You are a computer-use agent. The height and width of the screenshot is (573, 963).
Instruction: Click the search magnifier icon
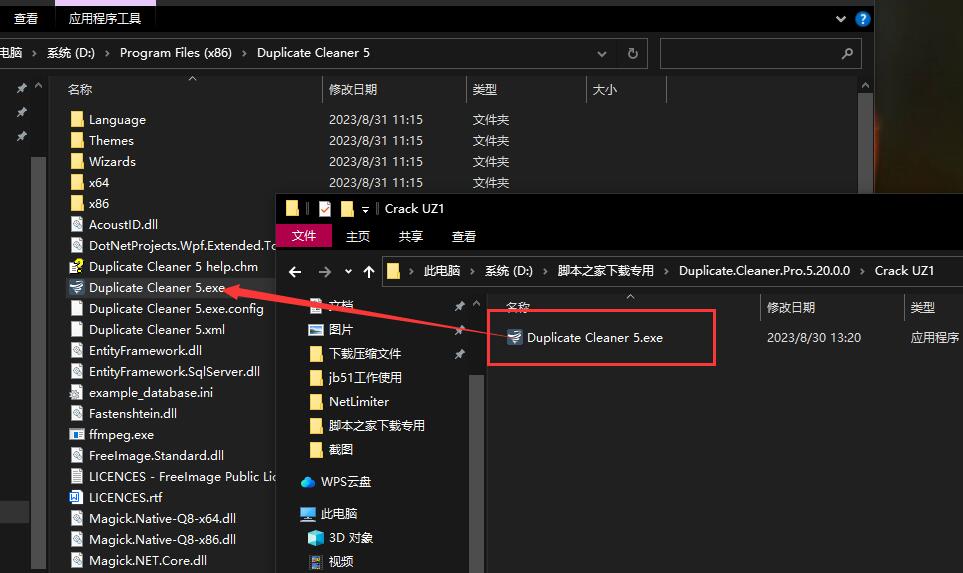[848, 53]
